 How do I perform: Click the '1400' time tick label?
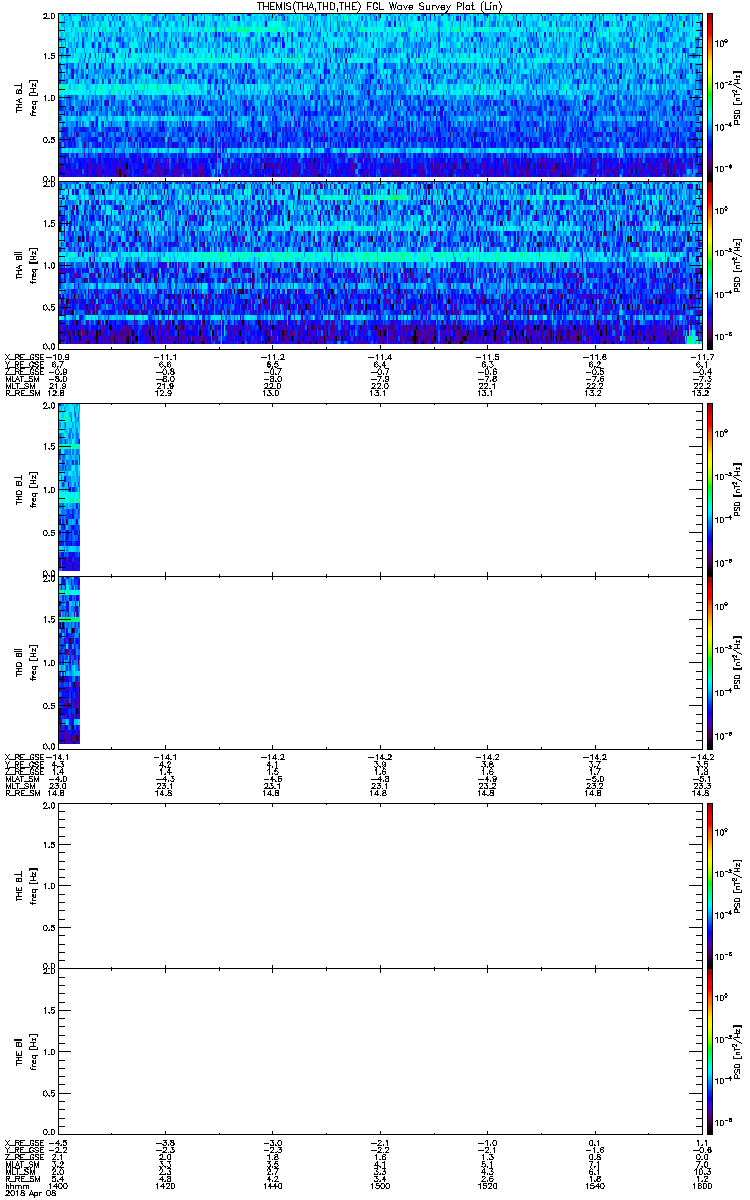pos(59,1184)
